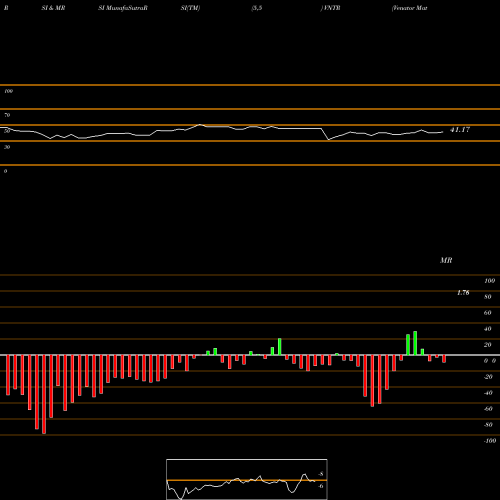Click the longest red histogram bar
This screenshot has width=500, height=500.
tap(44, 394)
